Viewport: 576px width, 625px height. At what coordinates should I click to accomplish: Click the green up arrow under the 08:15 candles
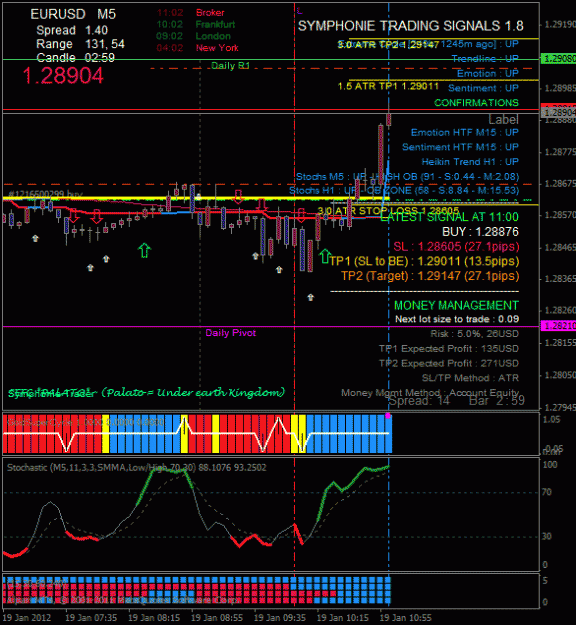click(144, 250)
